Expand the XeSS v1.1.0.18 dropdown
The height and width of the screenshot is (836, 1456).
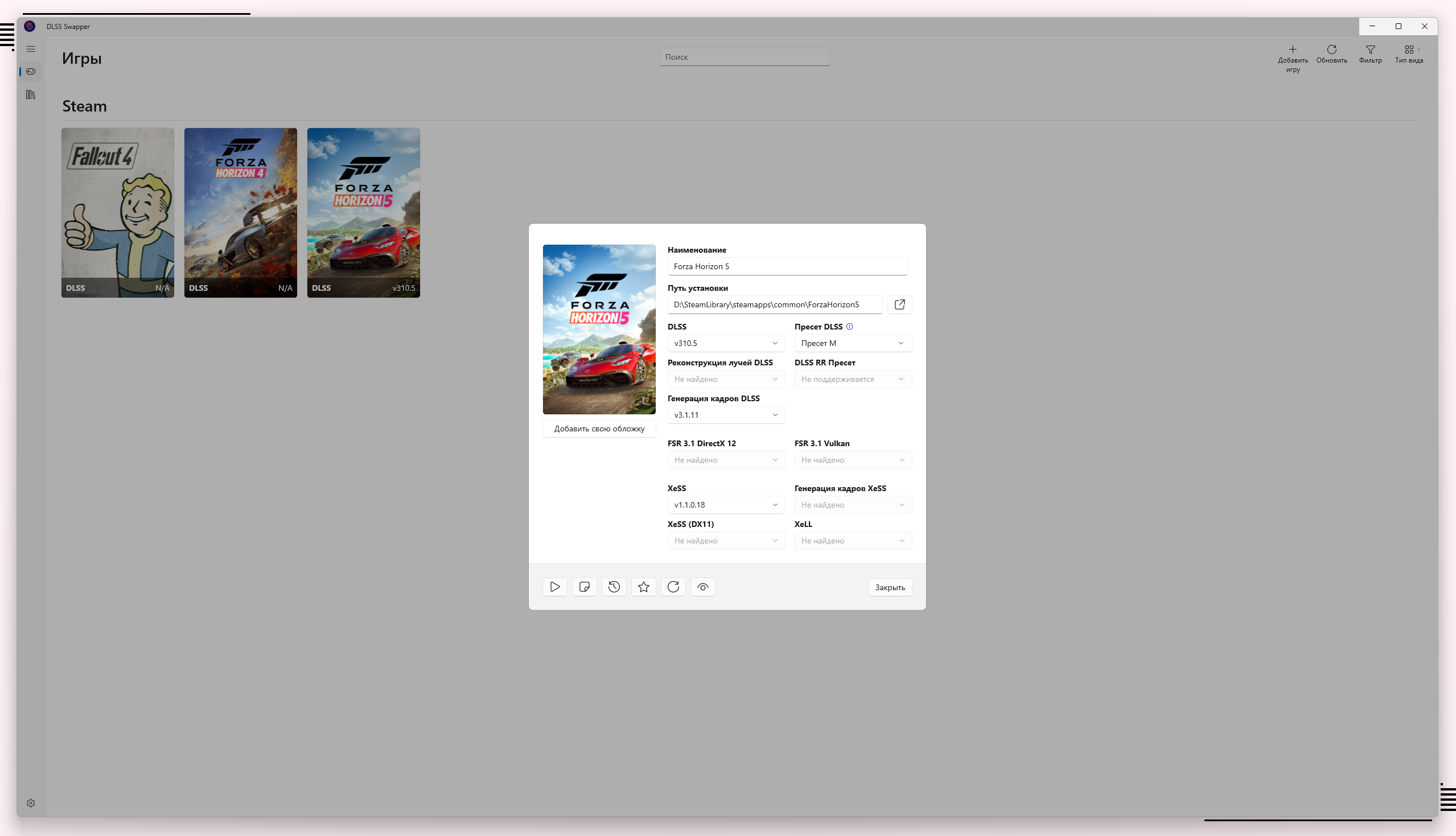click(726, 505)
